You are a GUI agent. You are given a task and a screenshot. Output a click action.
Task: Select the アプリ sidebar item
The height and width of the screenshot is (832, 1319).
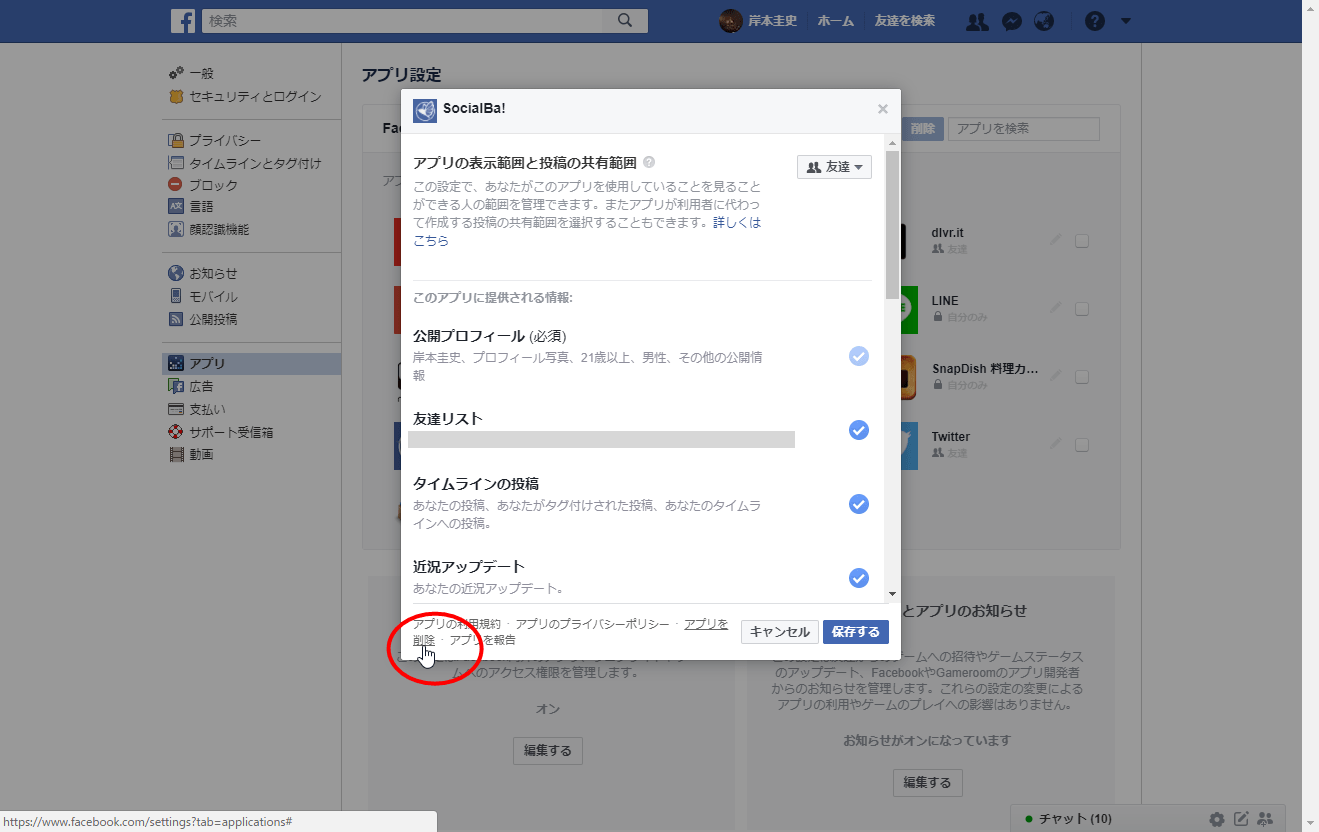coord(252,364)
